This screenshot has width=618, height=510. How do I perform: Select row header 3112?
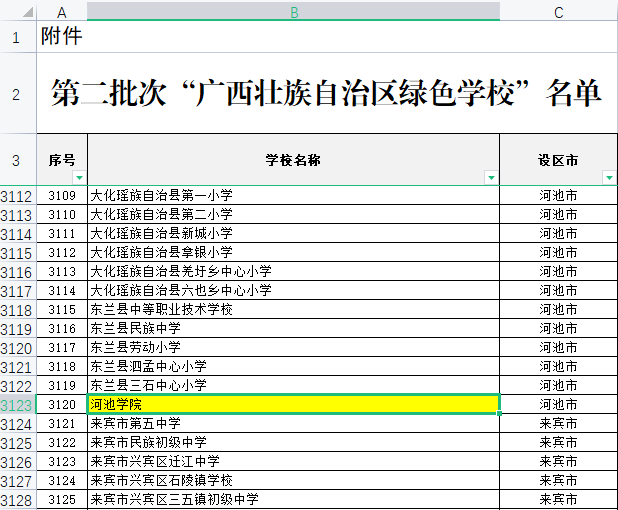click(x=17, y=196)
